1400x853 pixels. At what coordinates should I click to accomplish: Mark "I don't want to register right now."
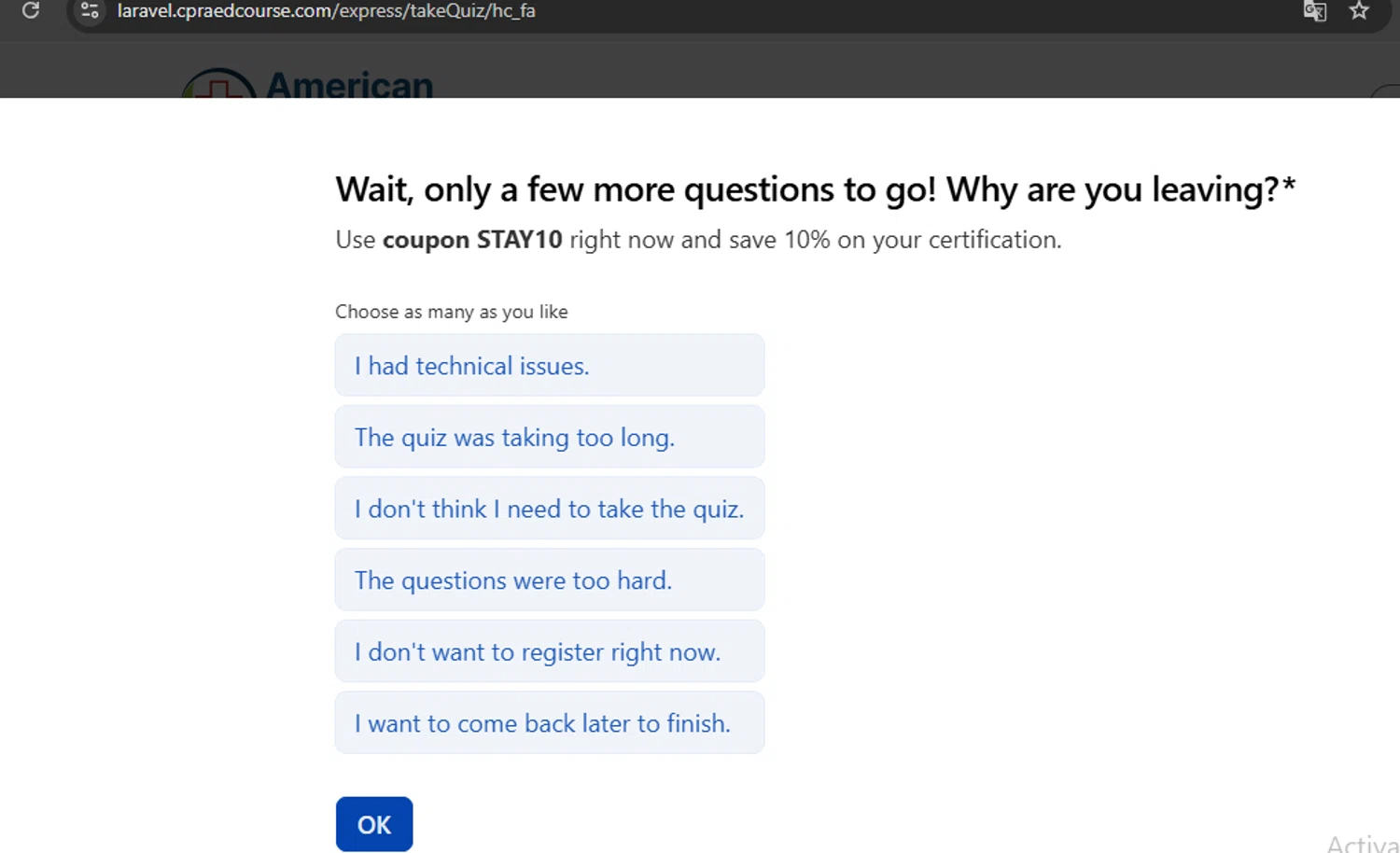(x=549, y=651)
